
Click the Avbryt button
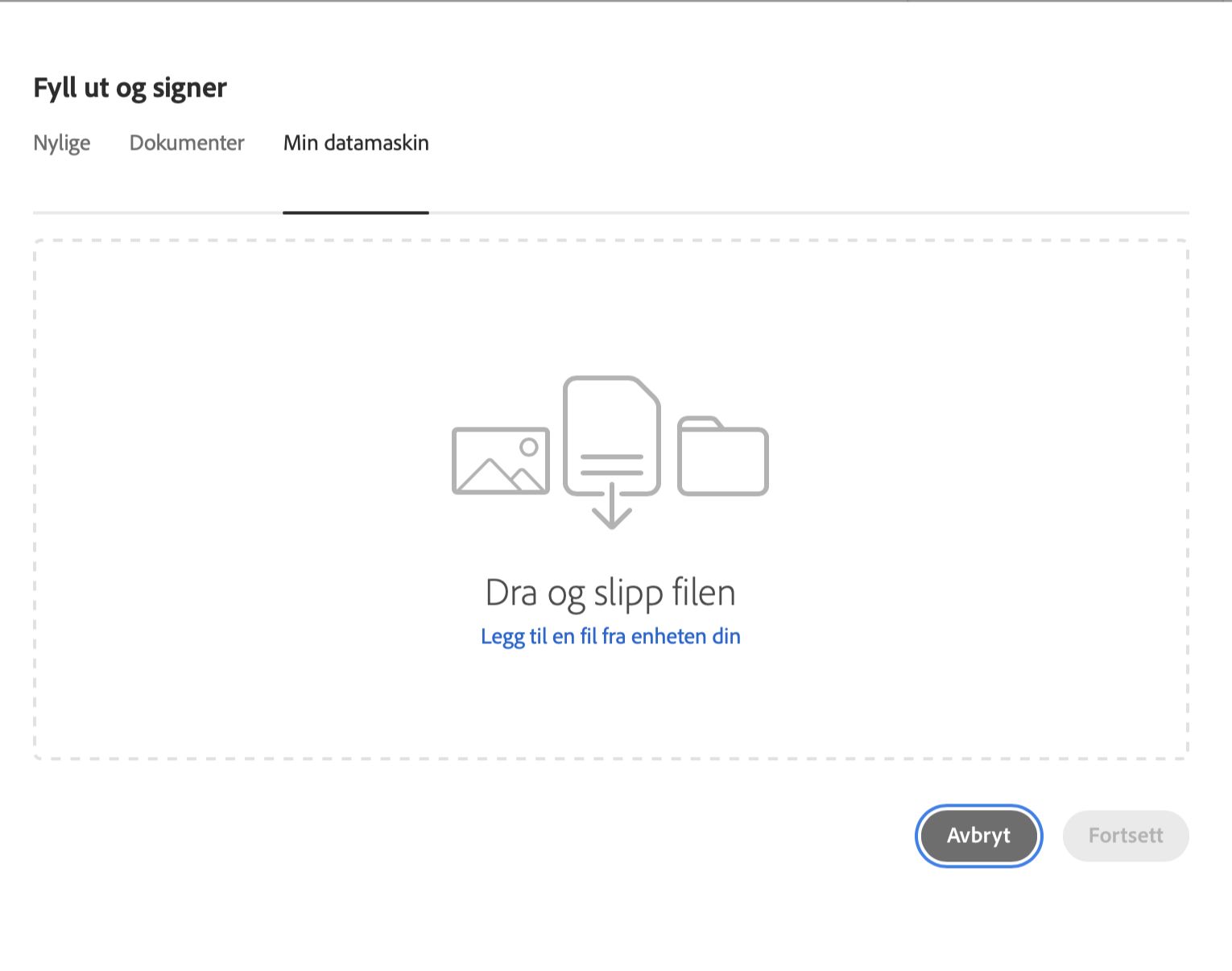[978, 836]
